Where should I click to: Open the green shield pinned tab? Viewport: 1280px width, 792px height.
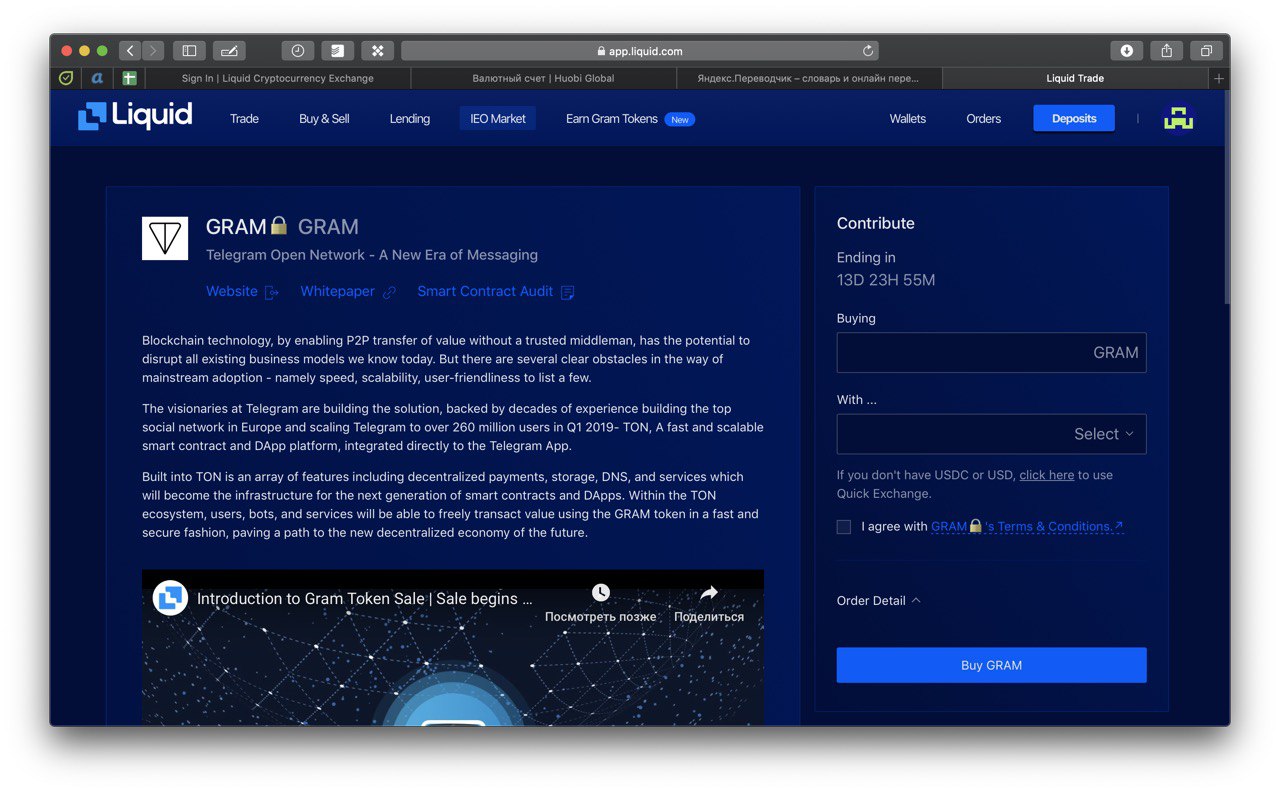tap(66, 78)
